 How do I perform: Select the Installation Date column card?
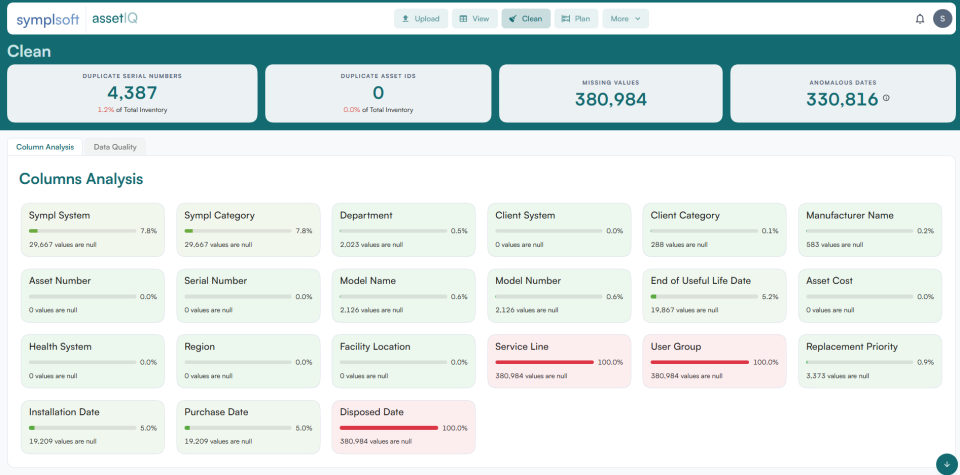(x=92, y=427)
